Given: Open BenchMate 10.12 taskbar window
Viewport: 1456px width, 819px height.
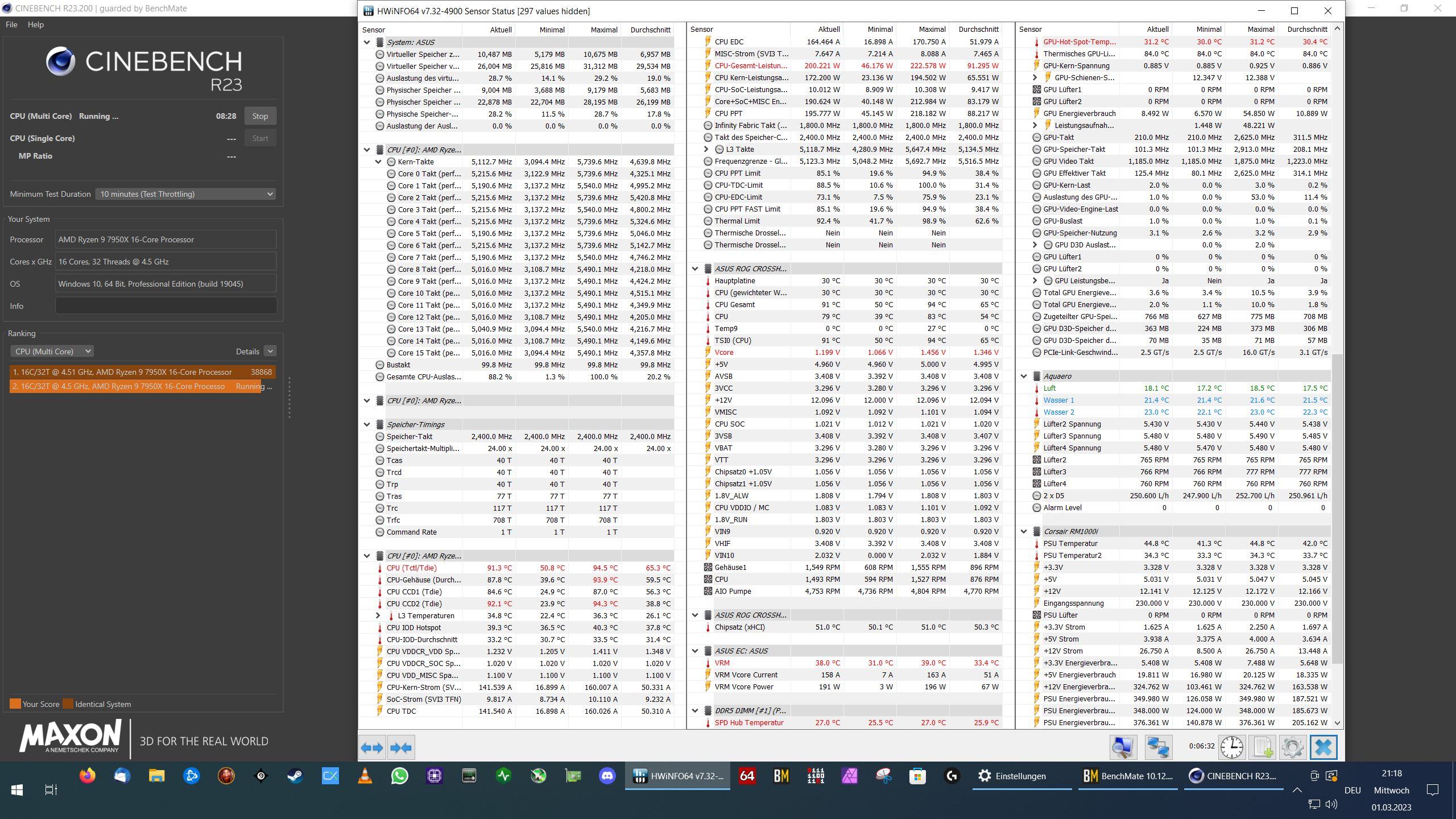Looking at the screenshot, I should [1127, 776].
